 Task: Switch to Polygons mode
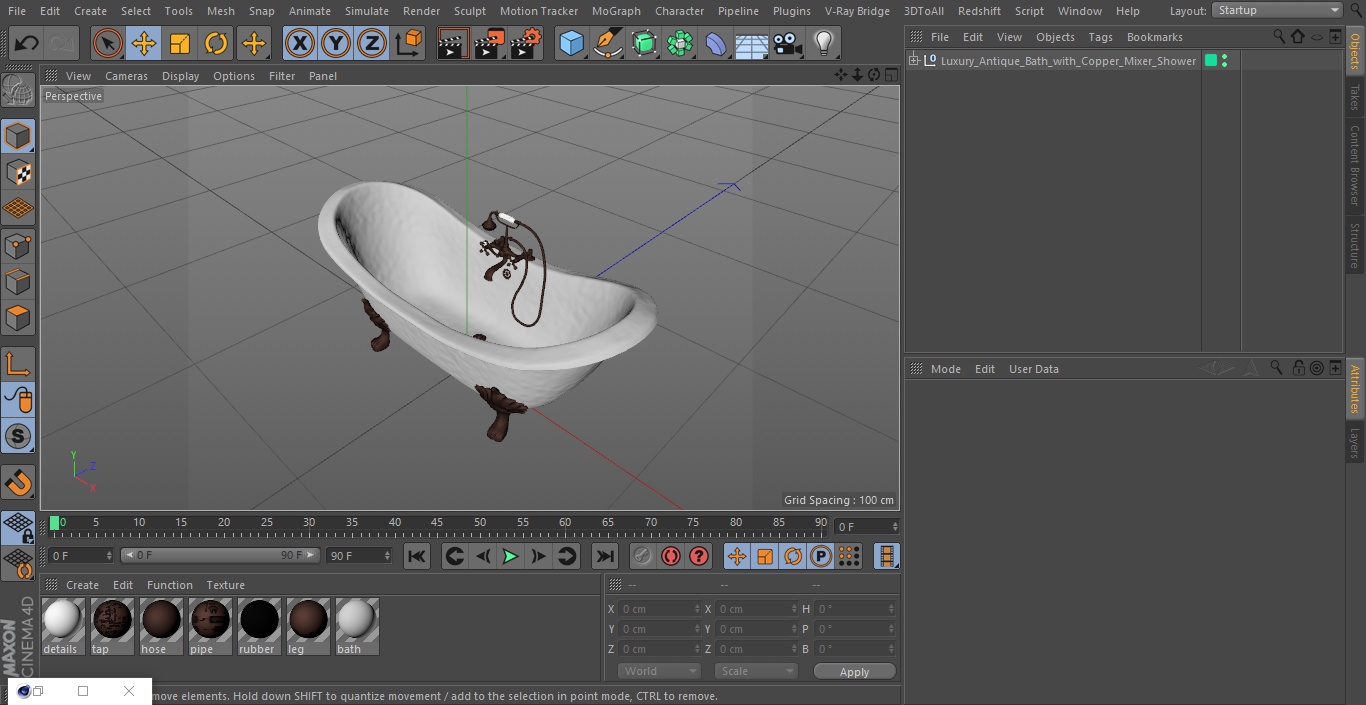18,318
